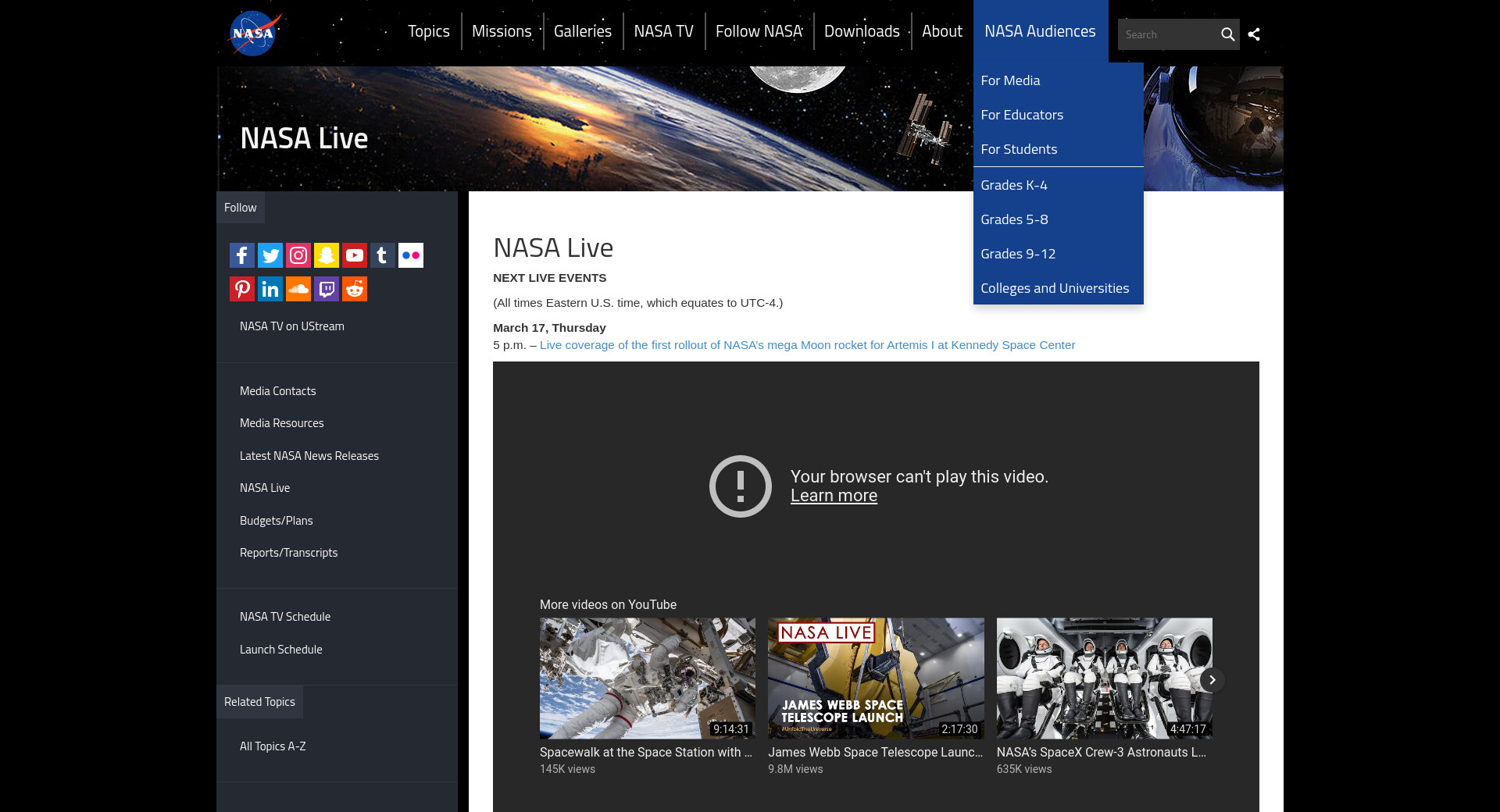
Task: Click the Reddit icon
Action: 355,289
